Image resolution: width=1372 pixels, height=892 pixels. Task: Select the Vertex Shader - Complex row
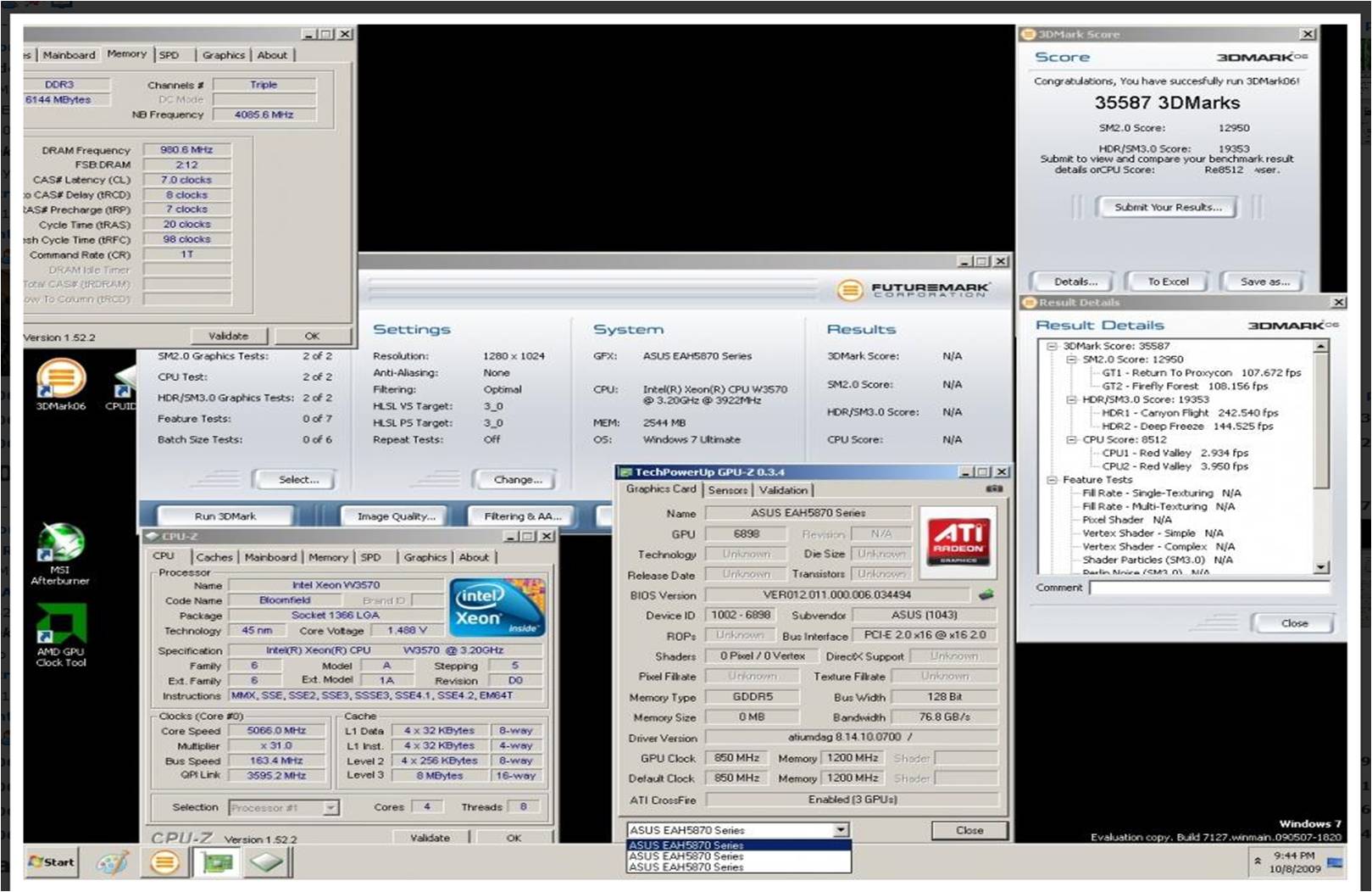click(1158, 547)
